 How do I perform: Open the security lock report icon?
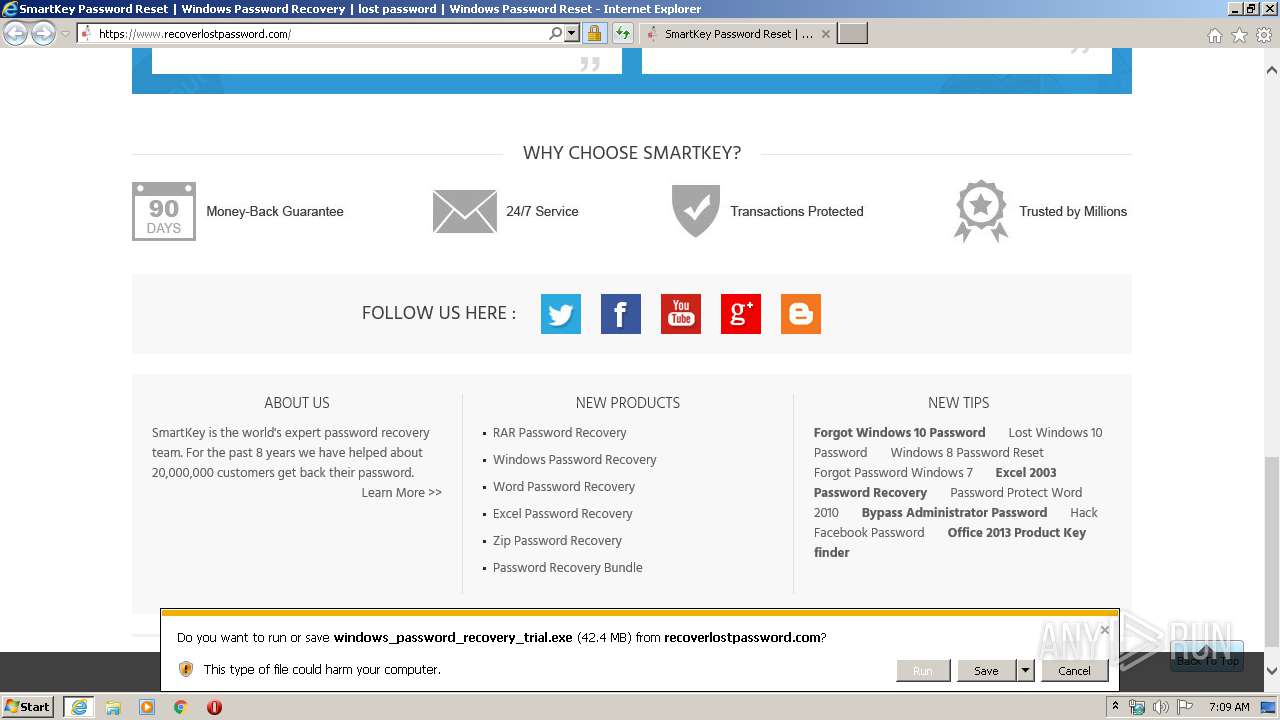(x=594, y=33)
